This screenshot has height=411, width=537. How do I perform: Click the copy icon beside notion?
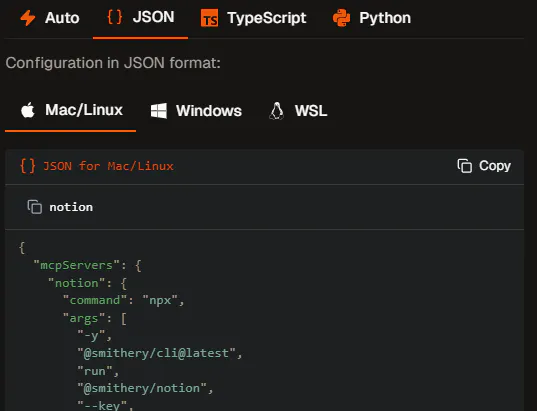click(x=35, y=207)
